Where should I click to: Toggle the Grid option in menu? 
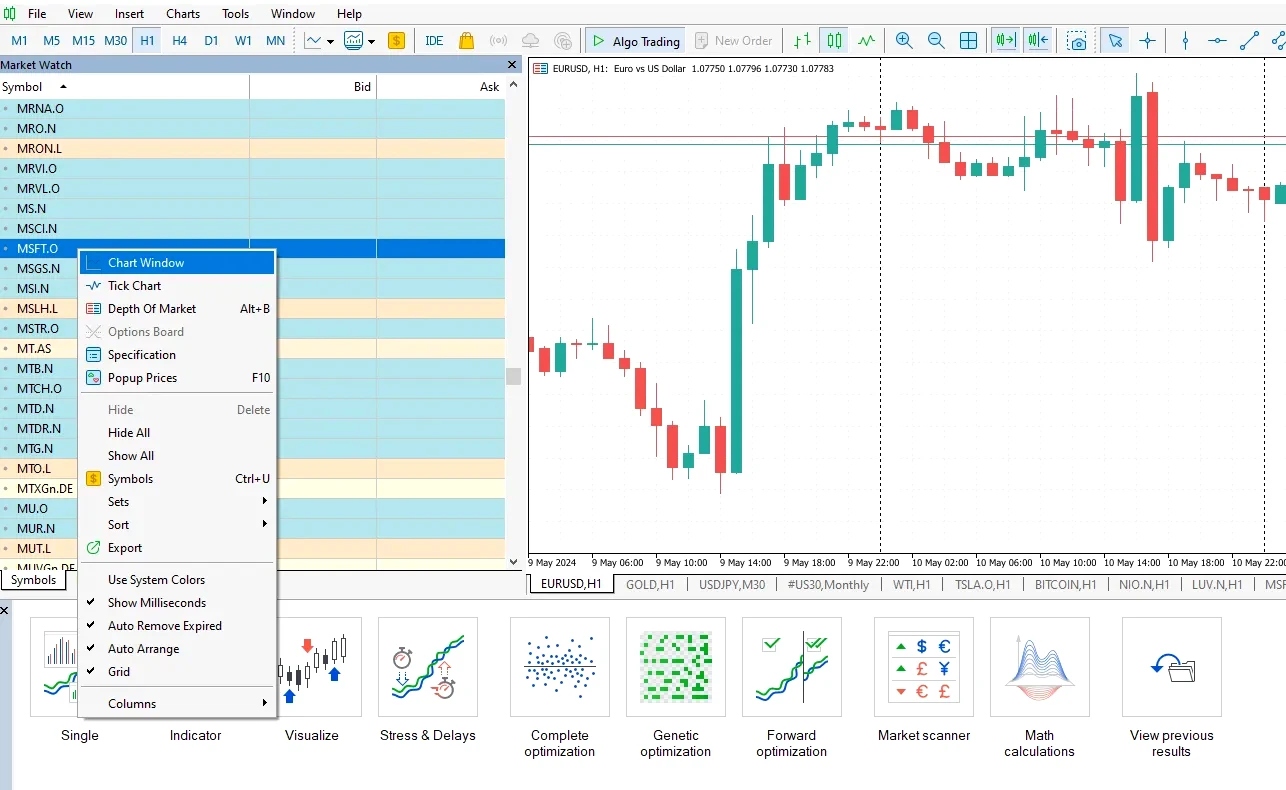tap(119, 672)
